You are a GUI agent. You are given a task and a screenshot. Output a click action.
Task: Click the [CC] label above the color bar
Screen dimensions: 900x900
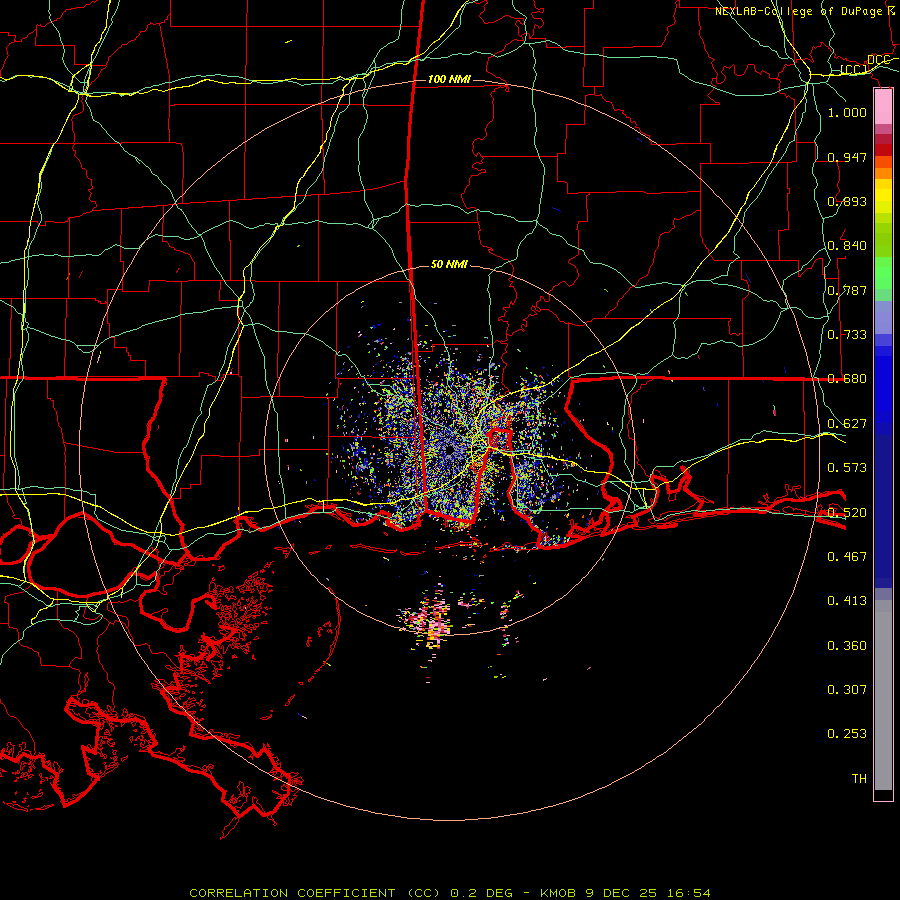point(853,69)
